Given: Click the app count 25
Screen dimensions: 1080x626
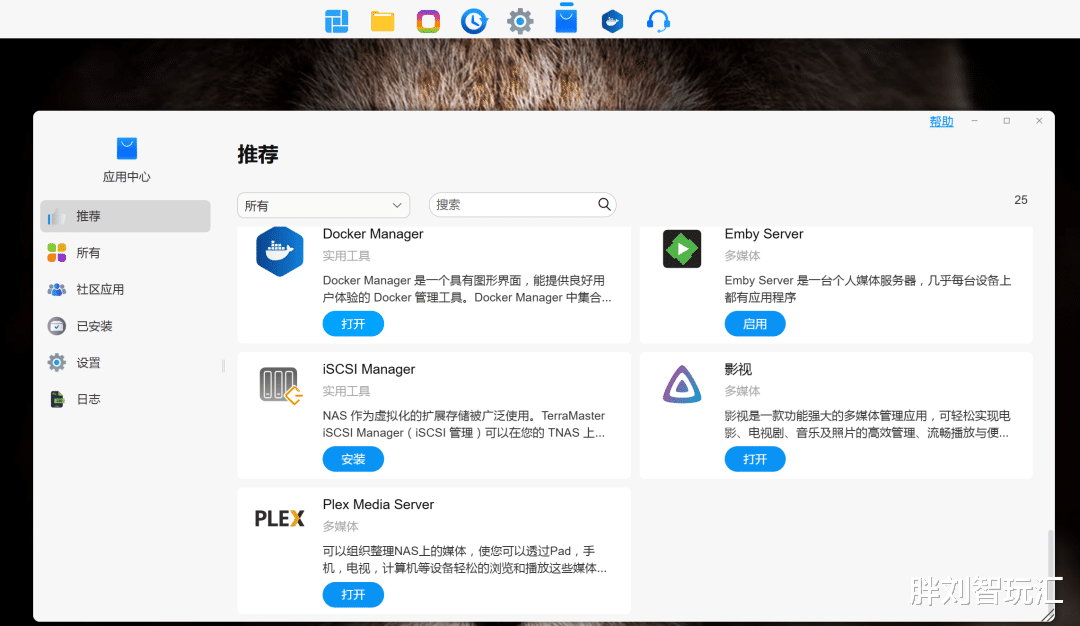Looking at the screenshot, I should point(1021,200).
